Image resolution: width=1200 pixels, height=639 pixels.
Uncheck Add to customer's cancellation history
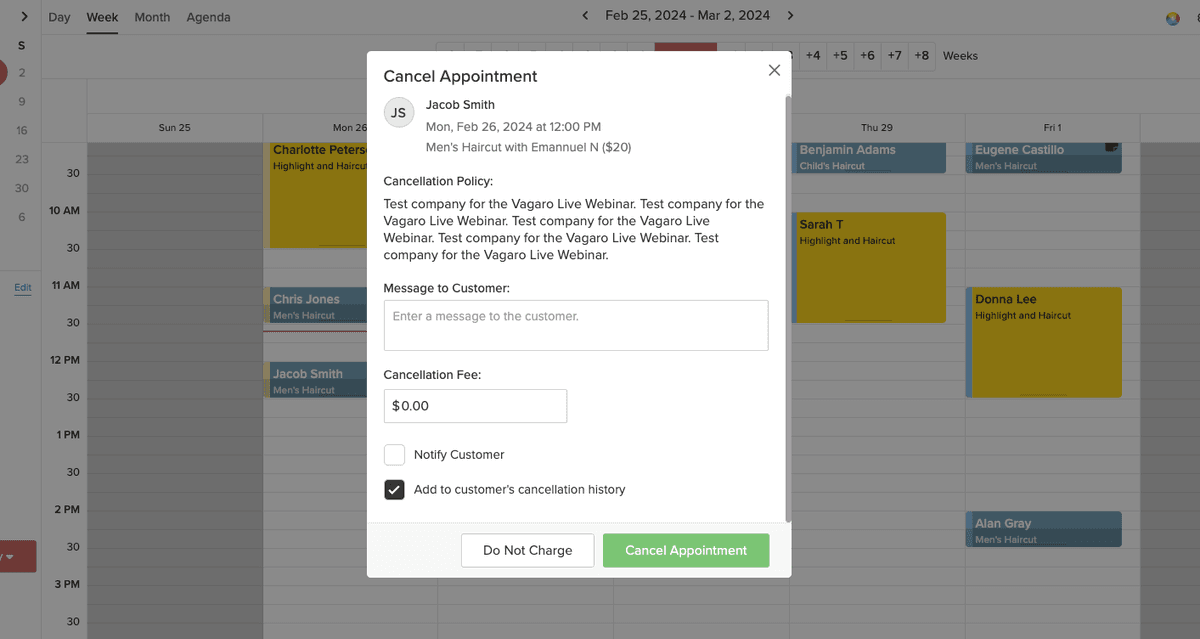[x=395, y=490]
